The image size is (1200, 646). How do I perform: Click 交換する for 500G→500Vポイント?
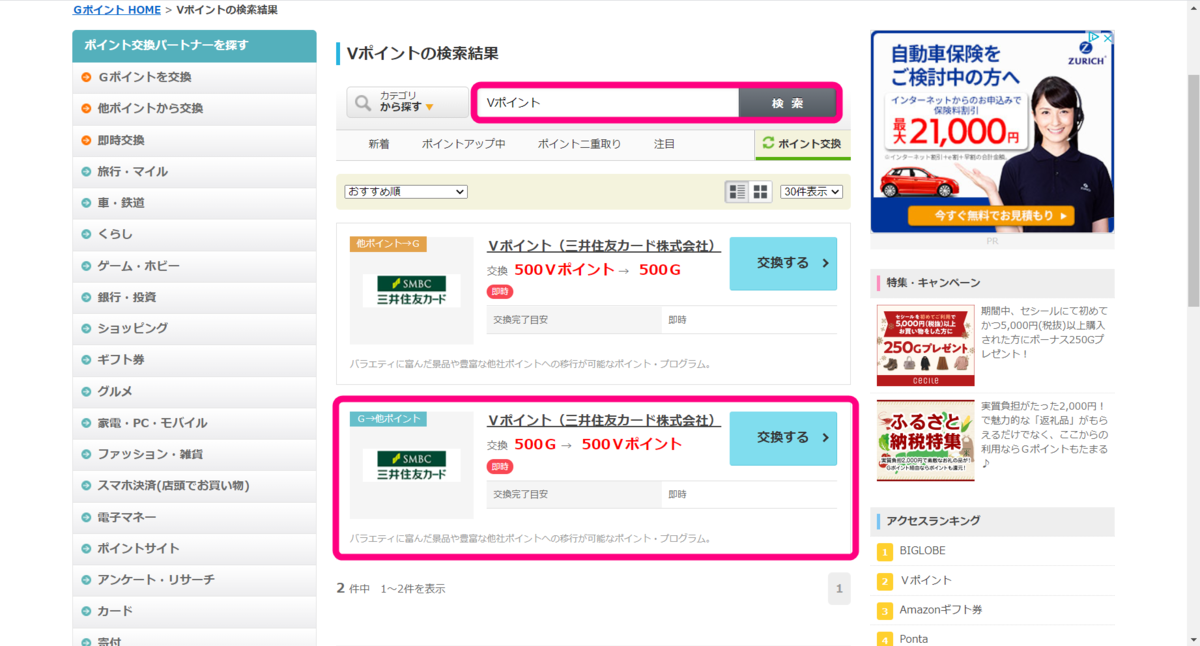coord(783,438)
